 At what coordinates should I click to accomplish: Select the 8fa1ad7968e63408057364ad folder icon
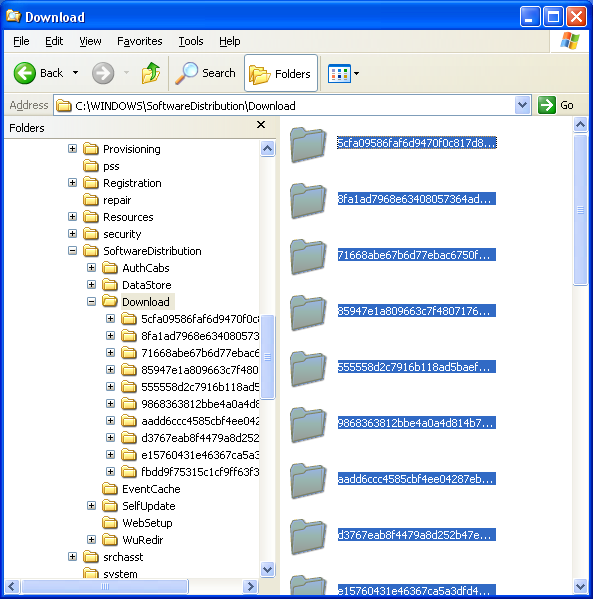click(308, 201)
